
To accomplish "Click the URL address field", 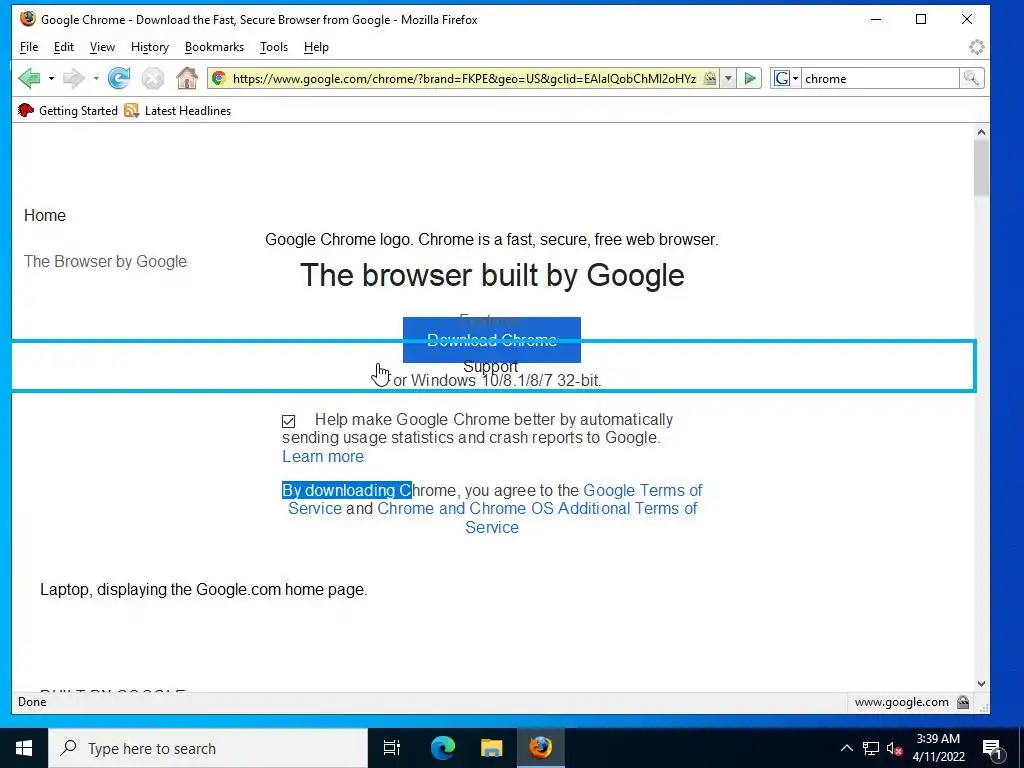I will tap(464, 78).
